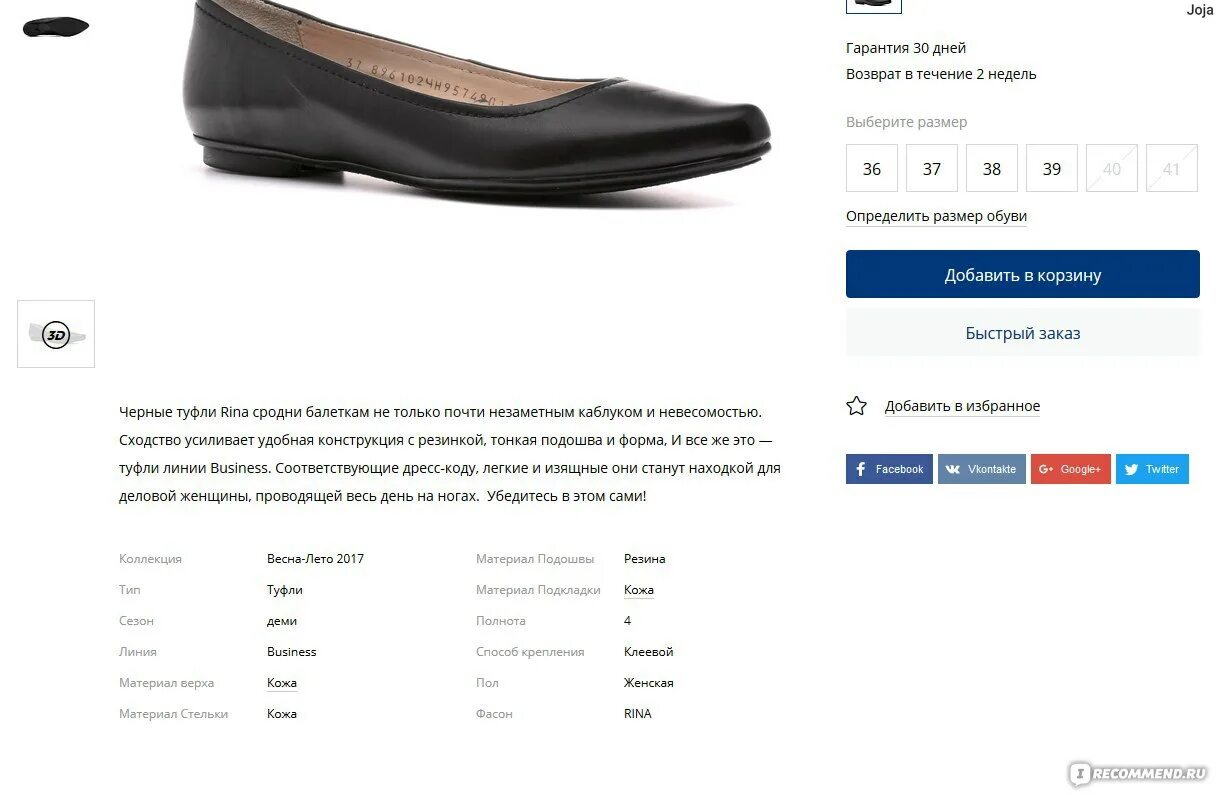Choose shoe size 39
1217x795 pixels.
click(x=1052, y=168)
